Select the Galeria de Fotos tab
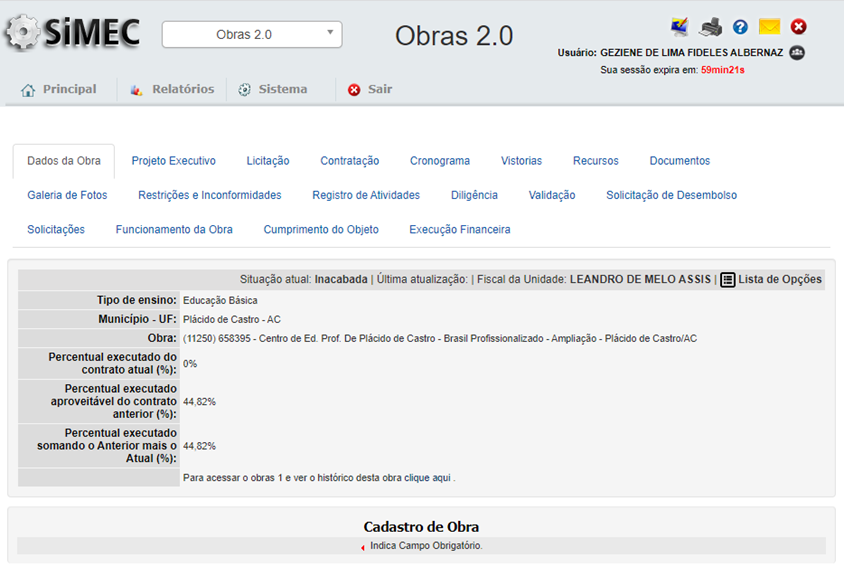 click(67, 195)
